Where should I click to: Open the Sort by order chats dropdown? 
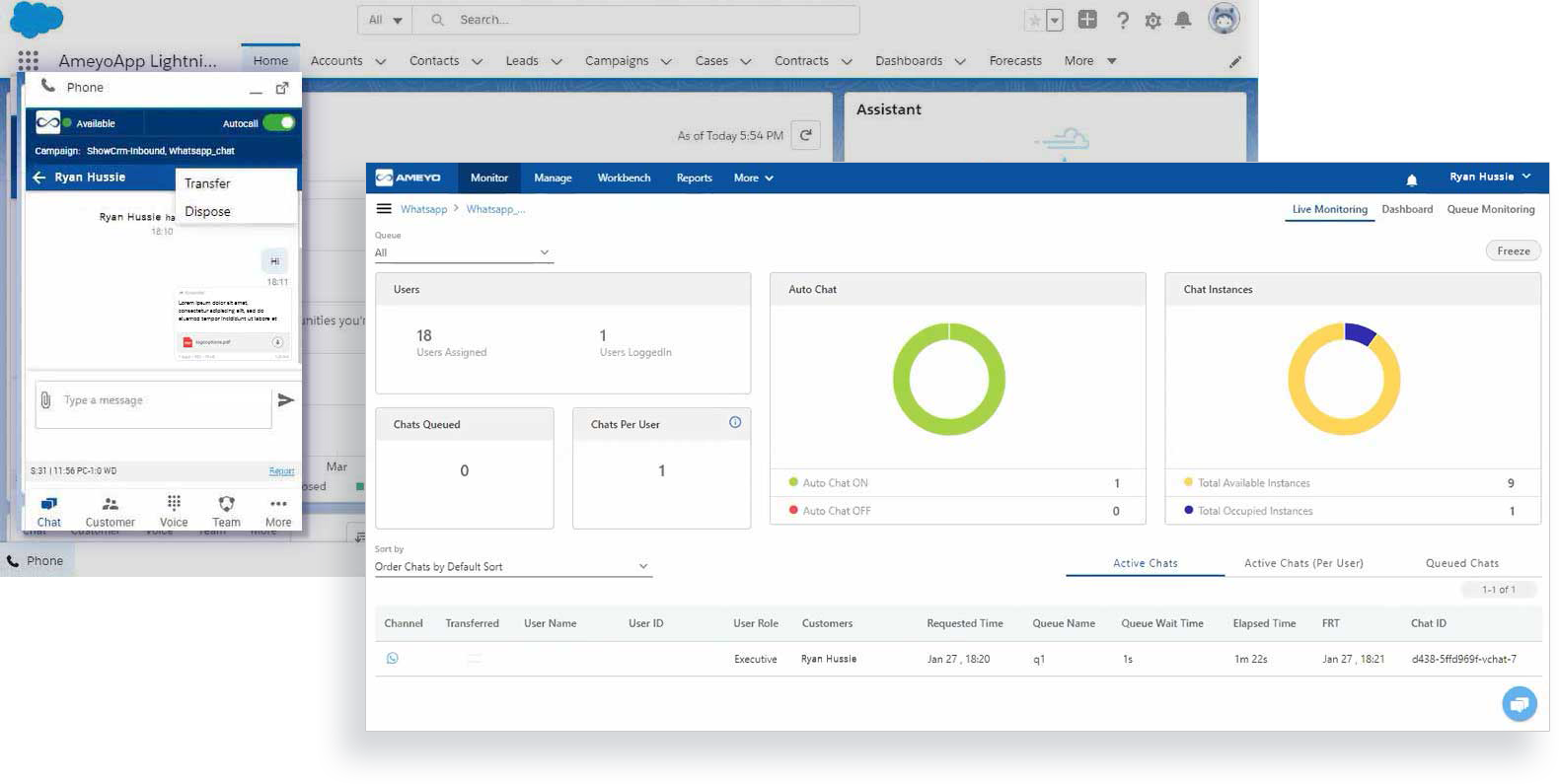click(x=513, y=567)
